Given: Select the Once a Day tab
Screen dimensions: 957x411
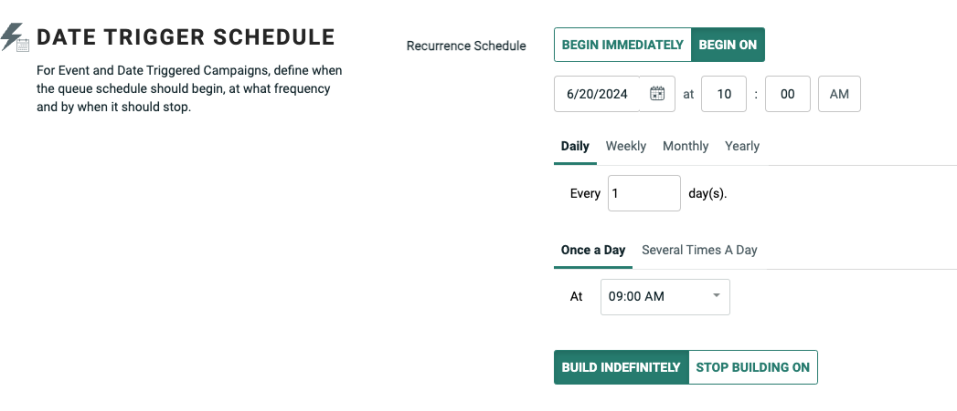Looking at the screenshot, I should [593, 250].
